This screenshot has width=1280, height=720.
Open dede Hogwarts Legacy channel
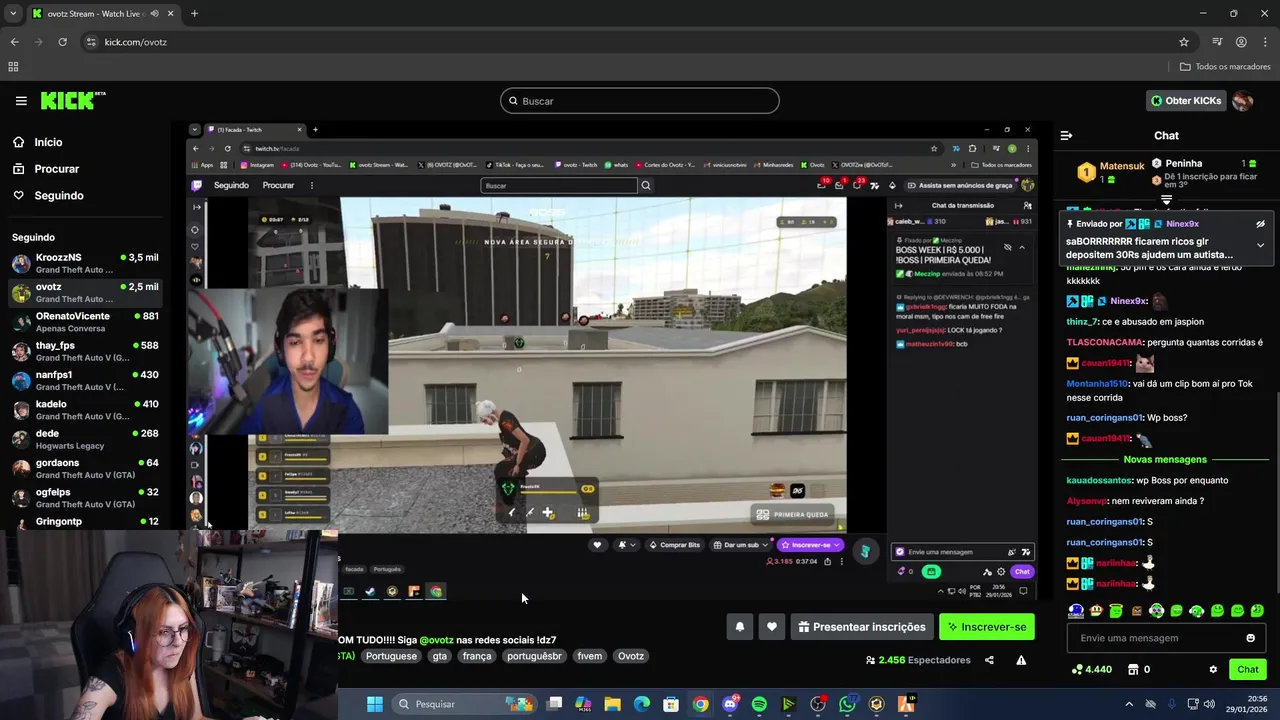tap(85, 439)
